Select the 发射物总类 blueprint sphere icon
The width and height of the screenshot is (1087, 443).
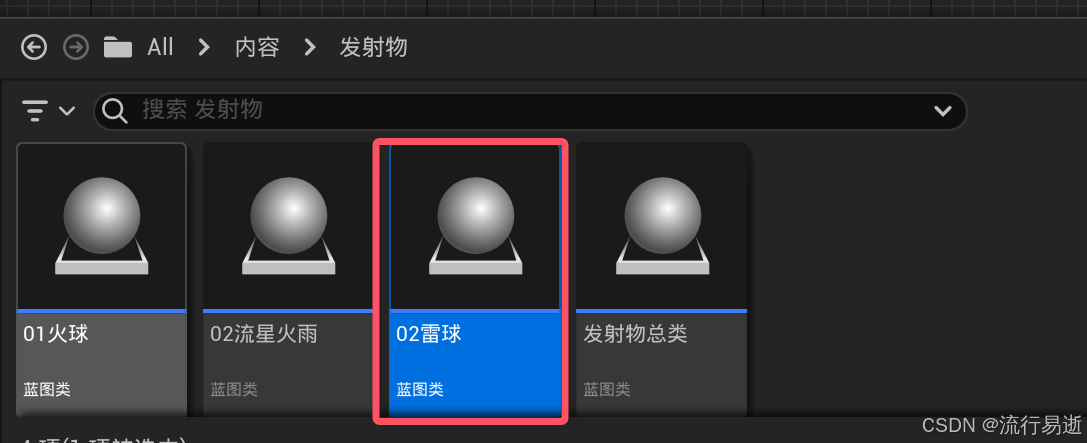point(663,226)
